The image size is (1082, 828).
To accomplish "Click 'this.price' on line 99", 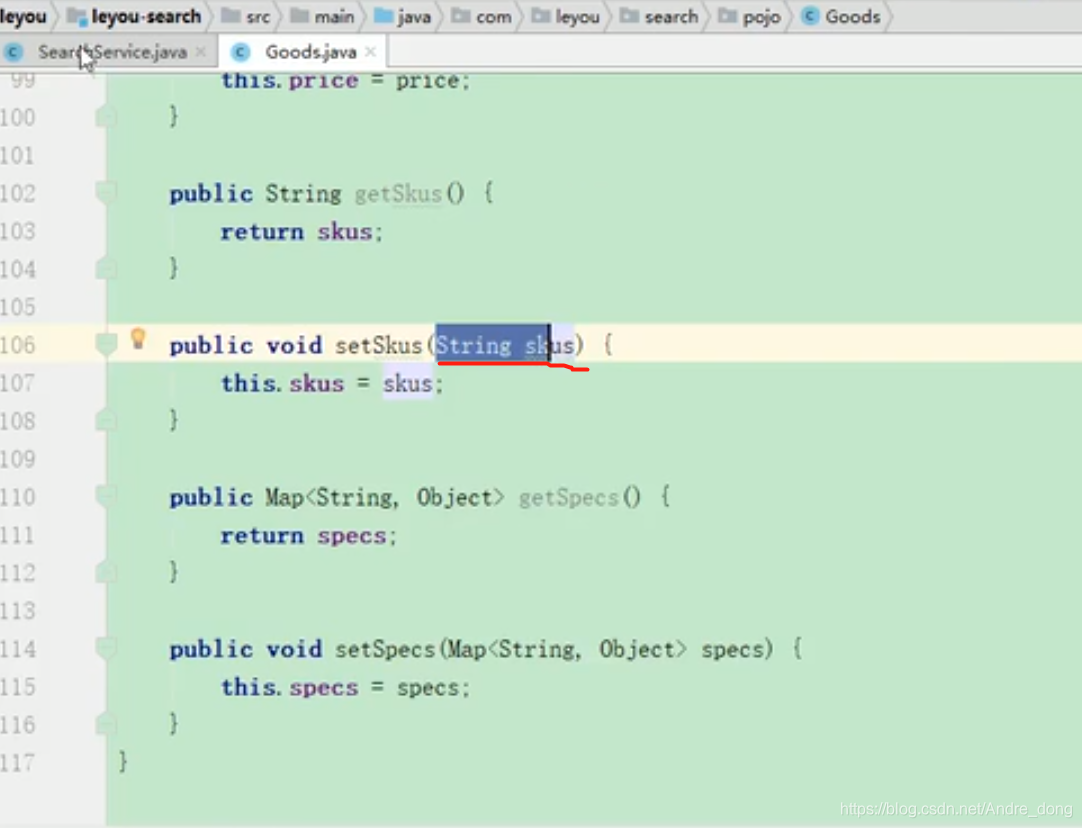I will (x=290, y=81).
